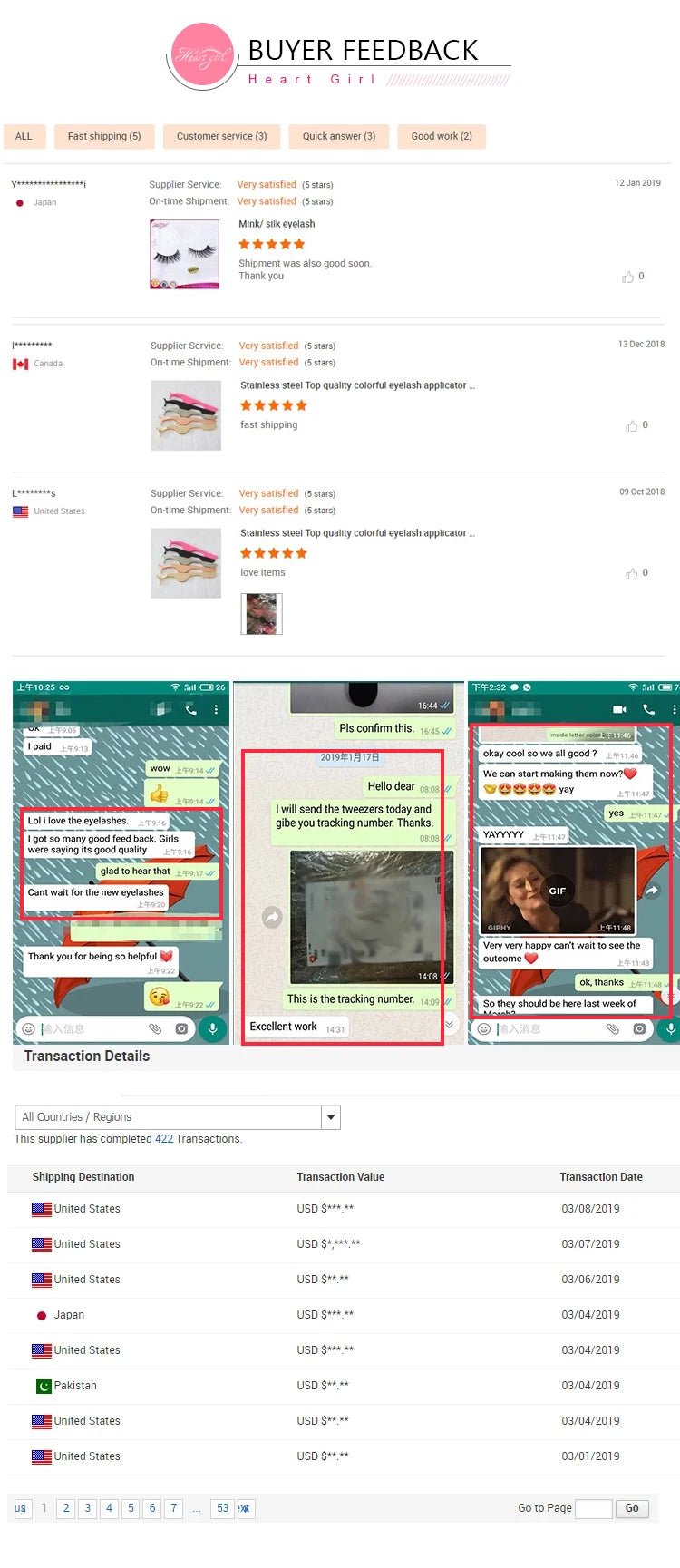Viewport: 680px width, 1568px height.
Task: Click the Go button in pagination
Action: click(632, 1508)
